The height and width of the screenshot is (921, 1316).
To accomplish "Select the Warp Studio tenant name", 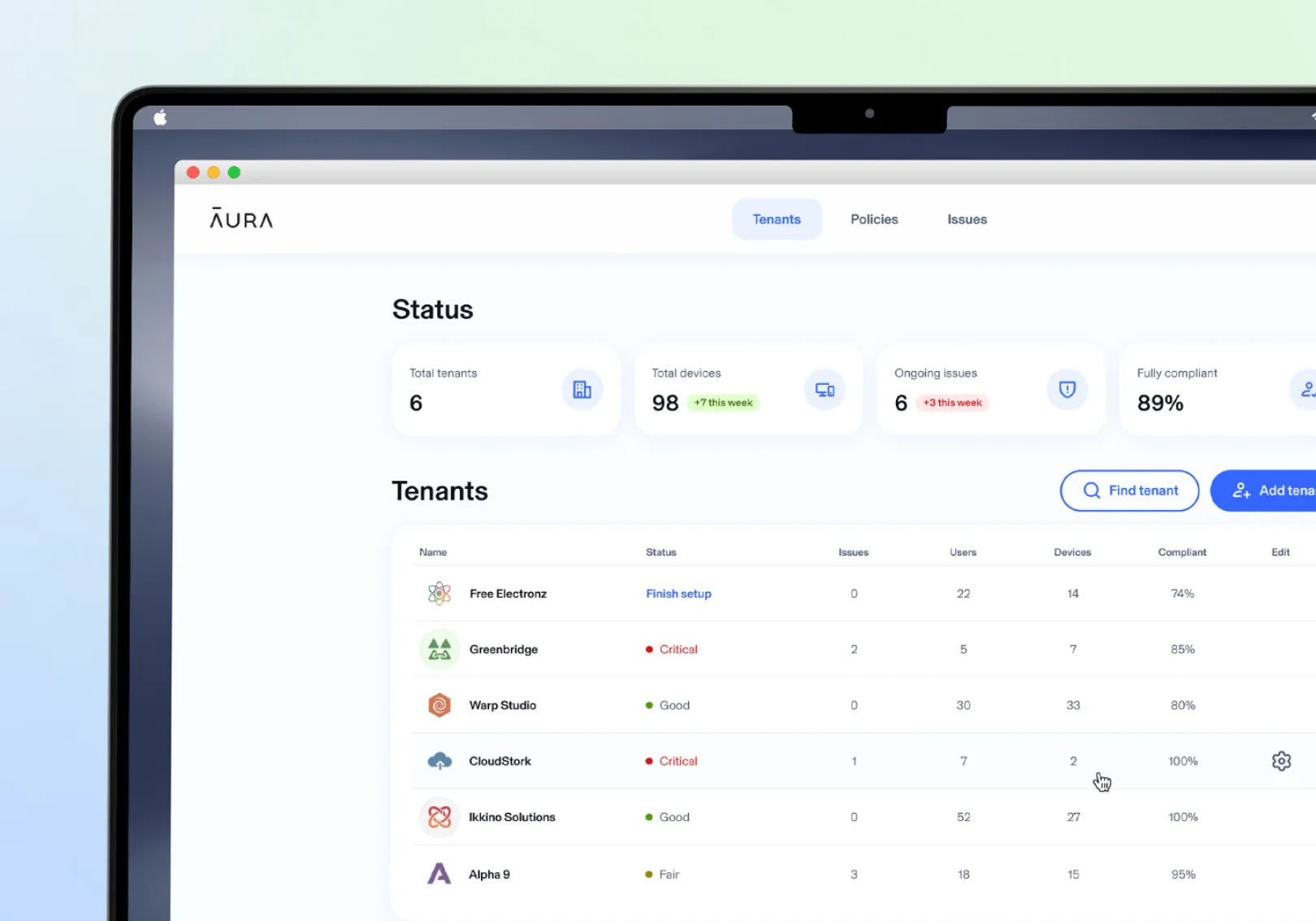I will (x=502, y=705).
